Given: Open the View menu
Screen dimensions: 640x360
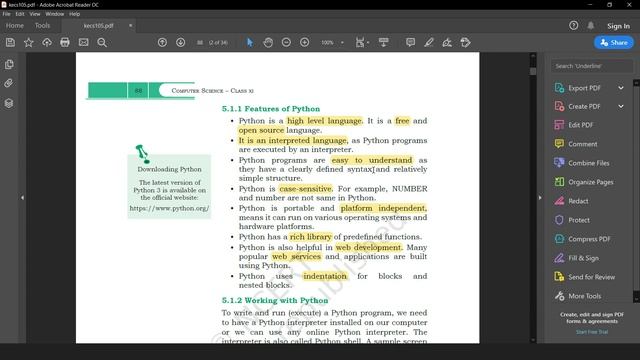Looking at the screenshot, I should [x=35, y=14].
